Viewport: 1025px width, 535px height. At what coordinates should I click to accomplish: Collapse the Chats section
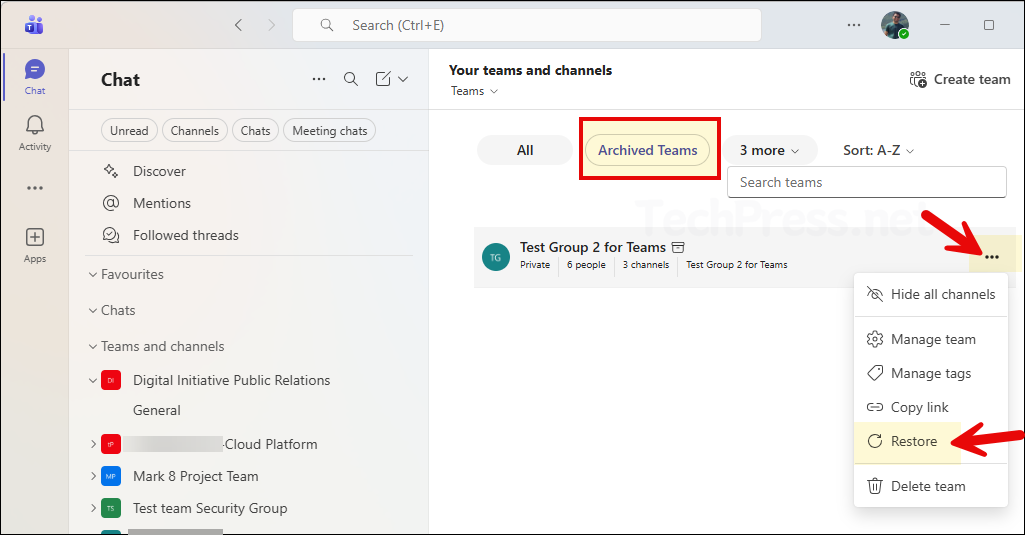(93, 311)
